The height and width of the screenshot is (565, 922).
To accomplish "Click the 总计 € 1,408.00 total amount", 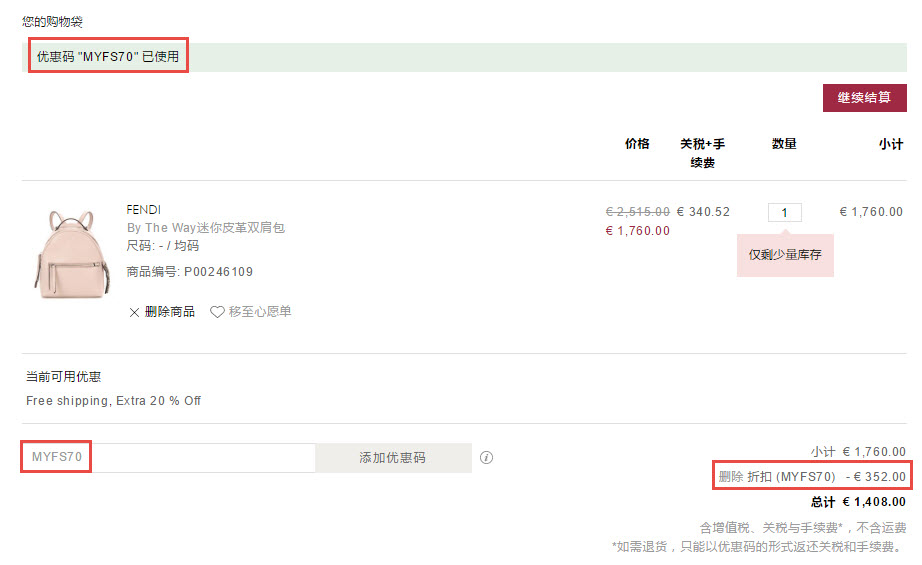I will 858,502.
